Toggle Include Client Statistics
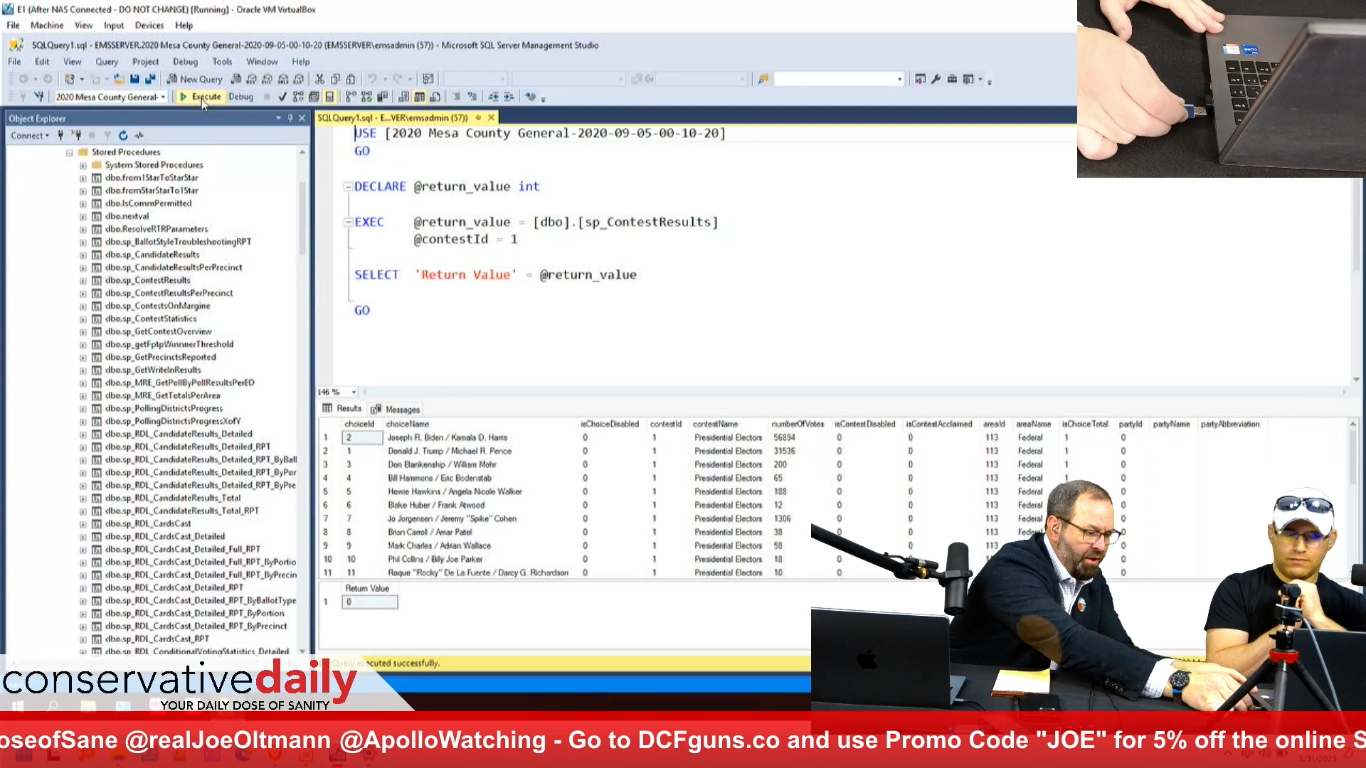Screen dimensions: 1366x768 tap(383, 97)
